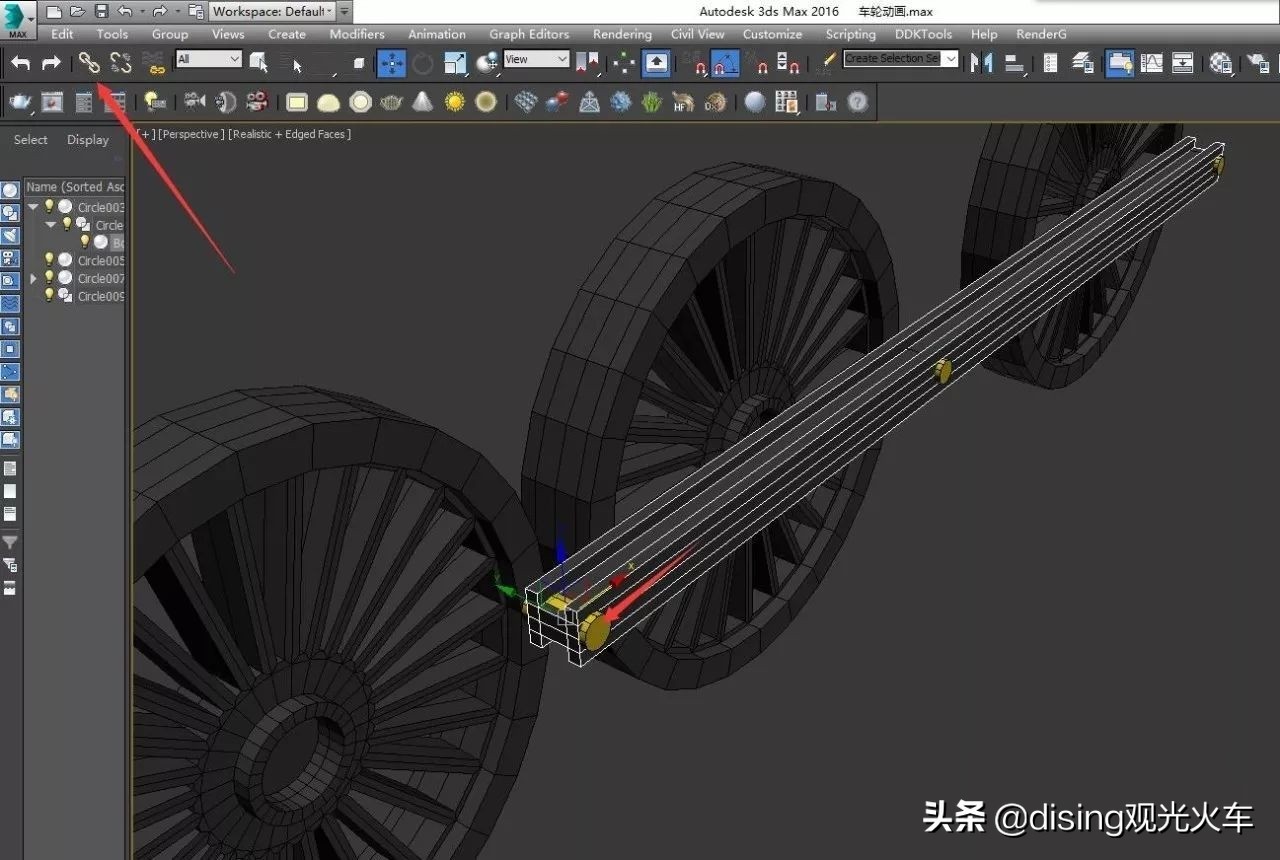The image size is (1280, 860).
Task: Open the Curve Editor from the toolbar
Action: 1151,62
